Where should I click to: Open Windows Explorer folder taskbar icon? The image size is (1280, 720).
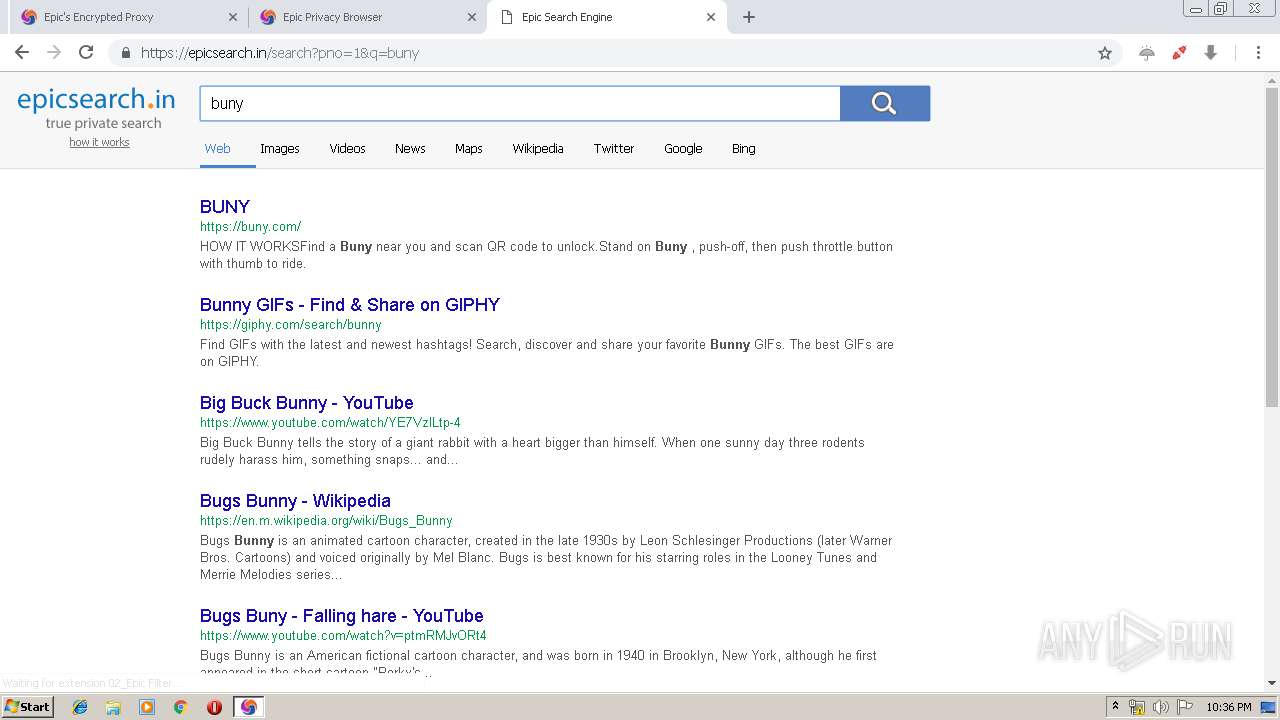(113, 707)
